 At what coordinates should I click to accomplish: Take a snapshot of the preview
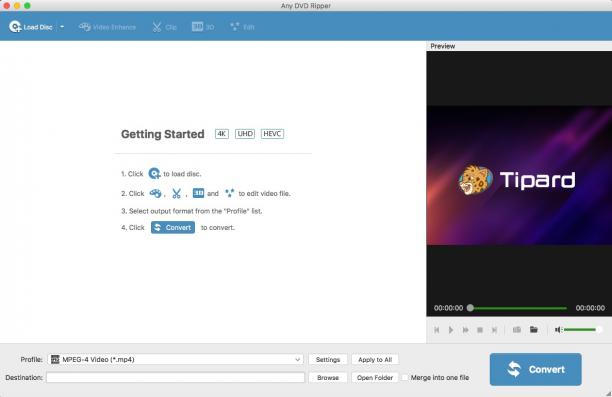pos(517,330)
